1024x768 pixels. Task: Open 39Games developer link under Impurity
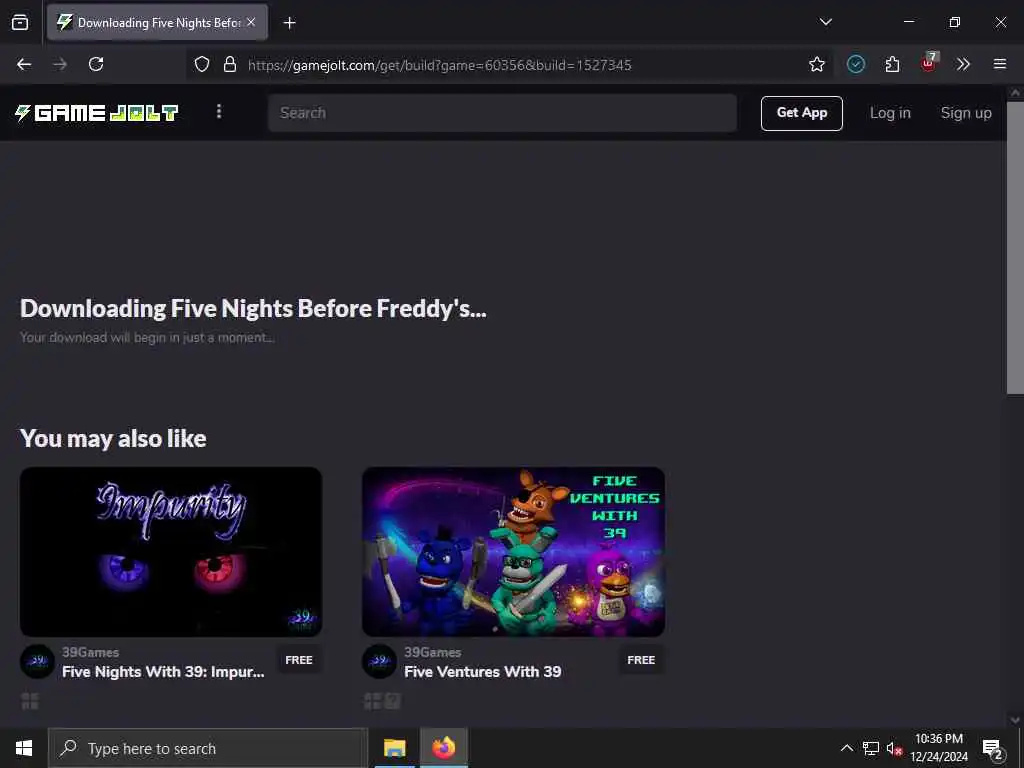coord(91,652)
